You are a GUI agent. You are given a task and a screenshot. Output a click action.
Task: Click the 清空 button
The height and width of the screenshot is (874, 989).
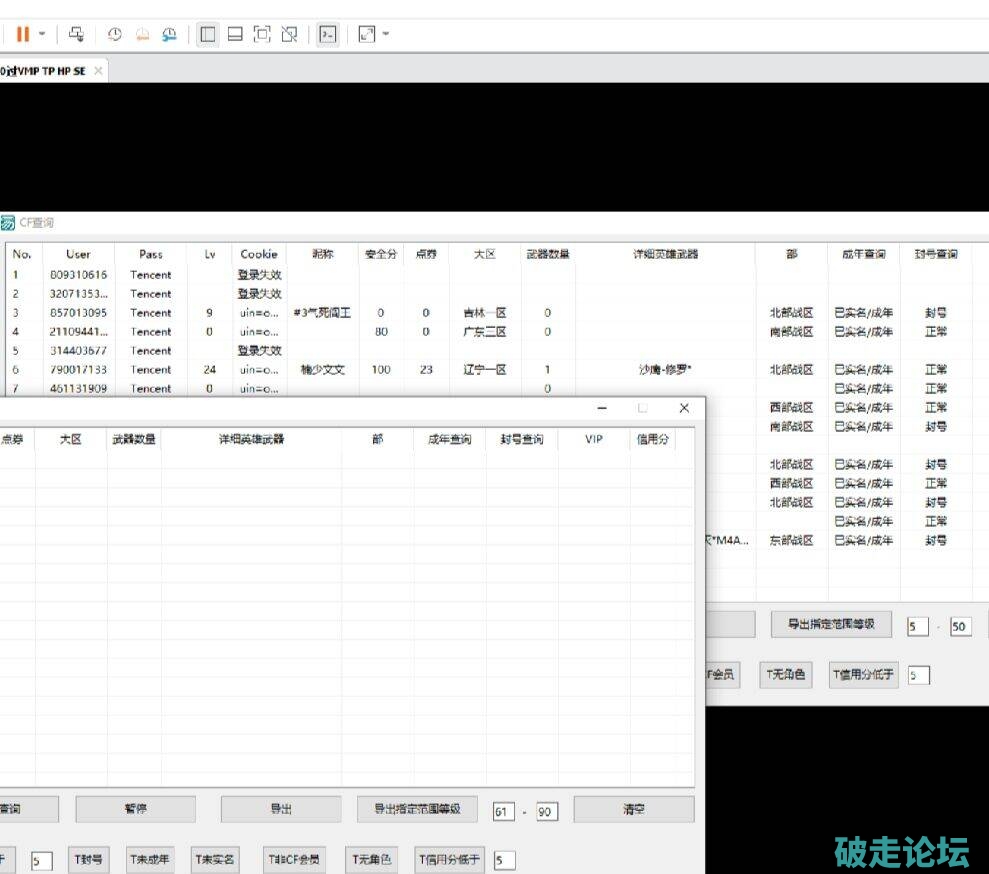click(633, 809)
